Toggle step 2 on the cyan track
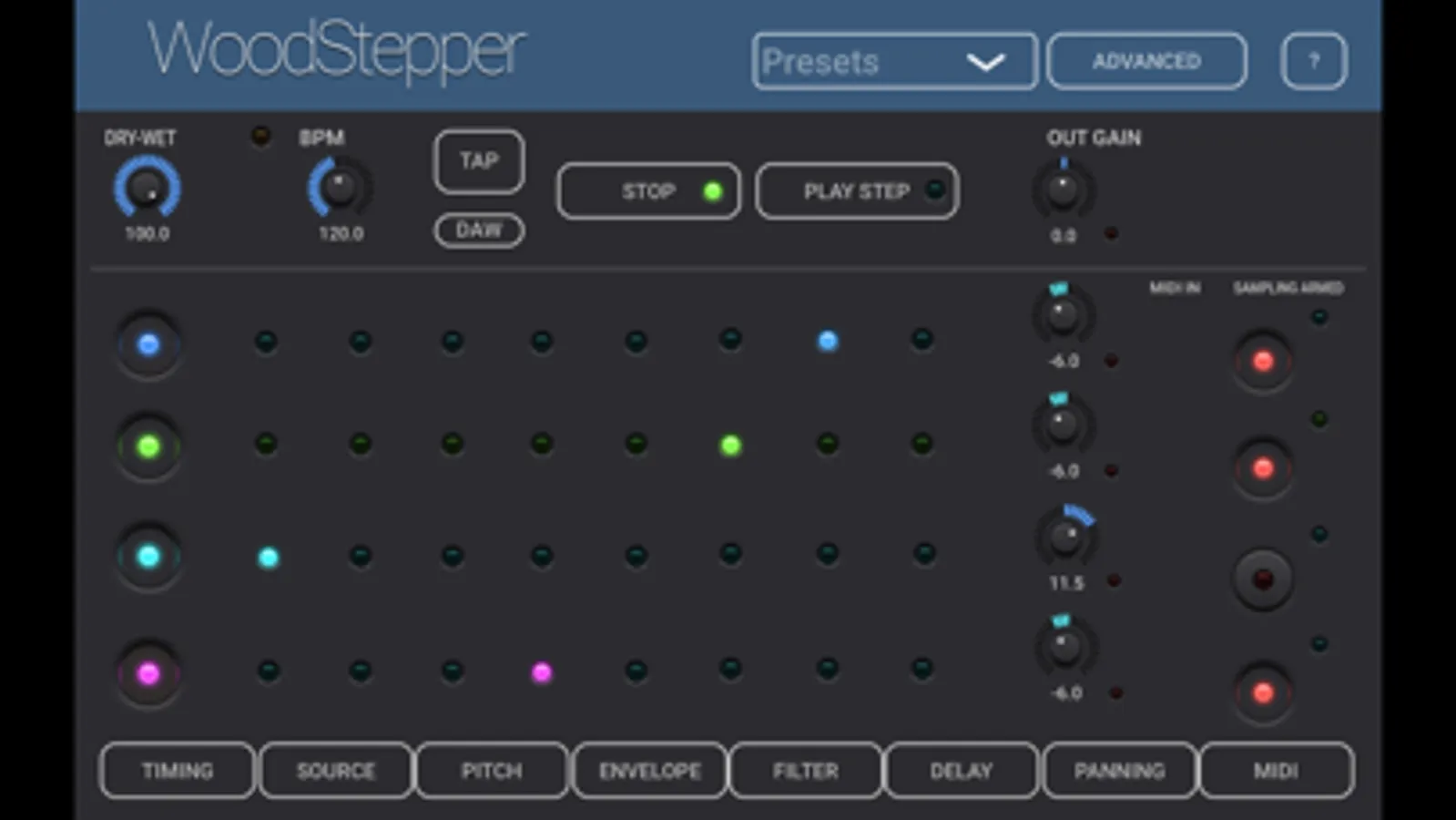Screen dimensions: 1456x820 [x=361, y=556]
